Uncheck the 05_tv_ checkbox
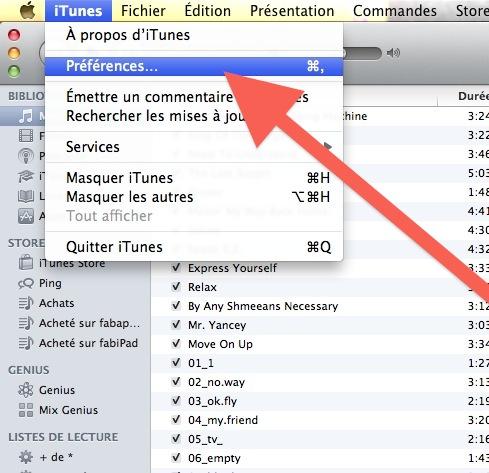The width and height of the screenshot is (489, 473). tap(176, 439)
